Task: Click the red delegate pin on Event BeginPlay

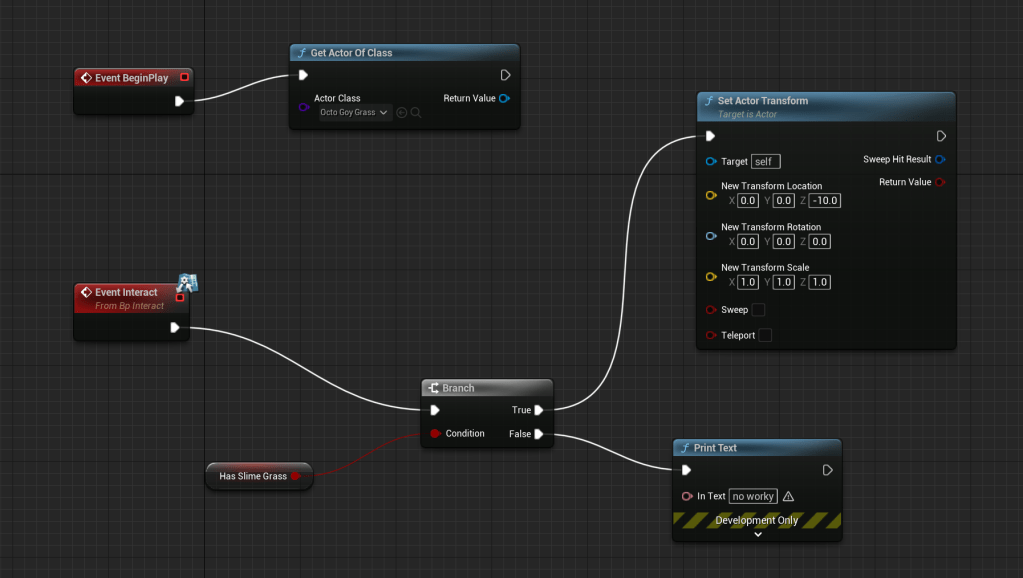Action: click(184, 78)
